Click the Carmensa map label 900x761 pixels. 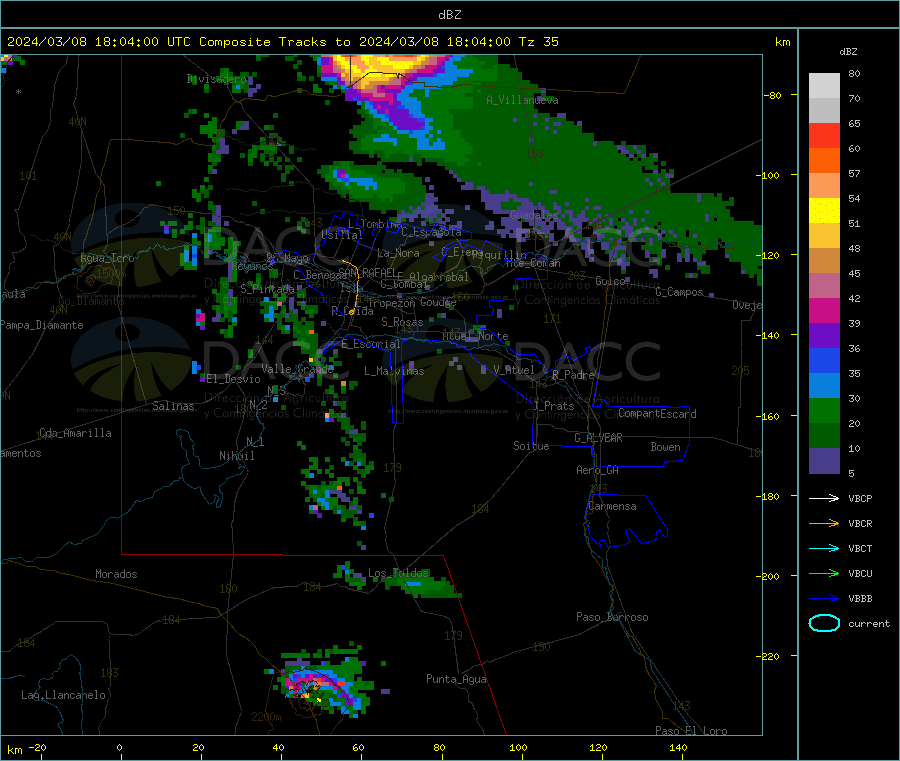click(612, 506)
